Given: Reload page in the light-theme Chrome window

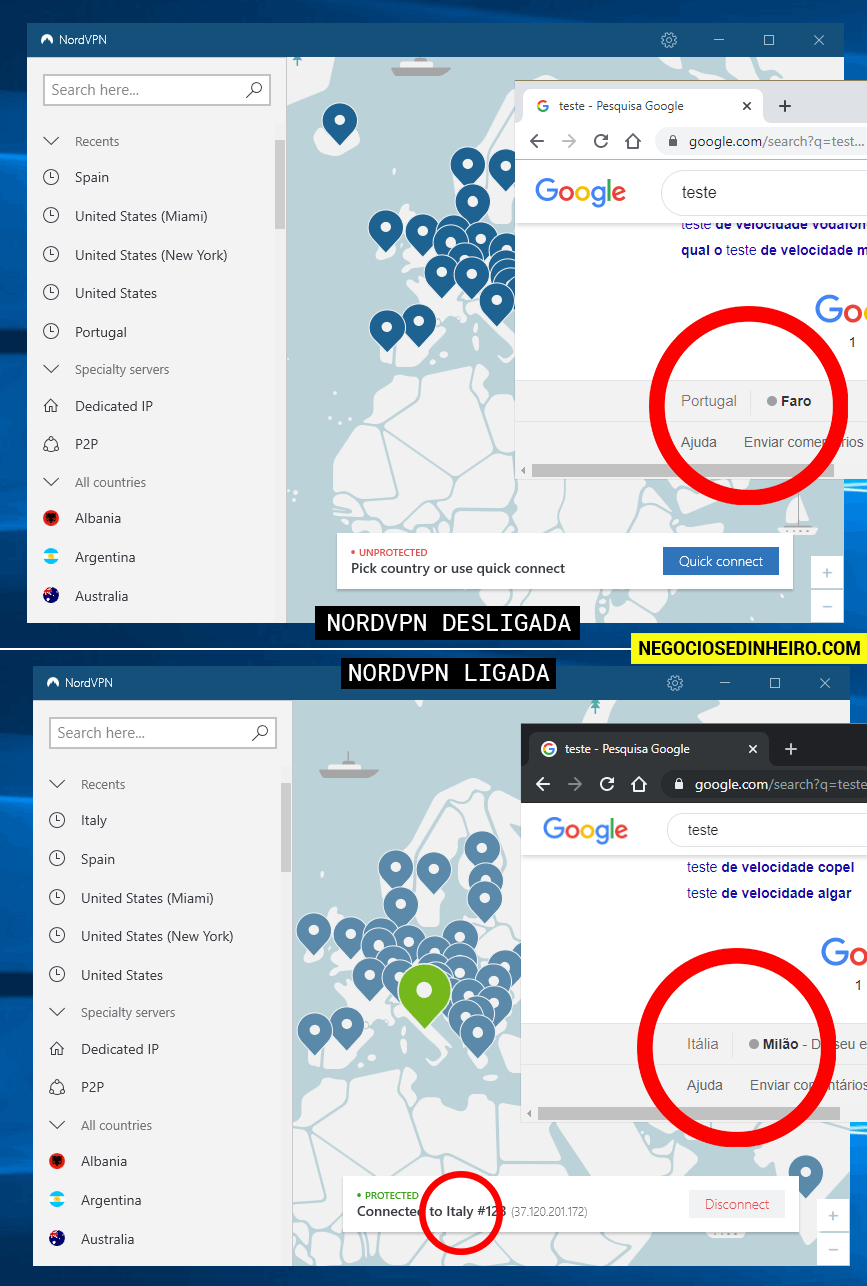Looking at the screenshot, I should (x=601, y=141).
